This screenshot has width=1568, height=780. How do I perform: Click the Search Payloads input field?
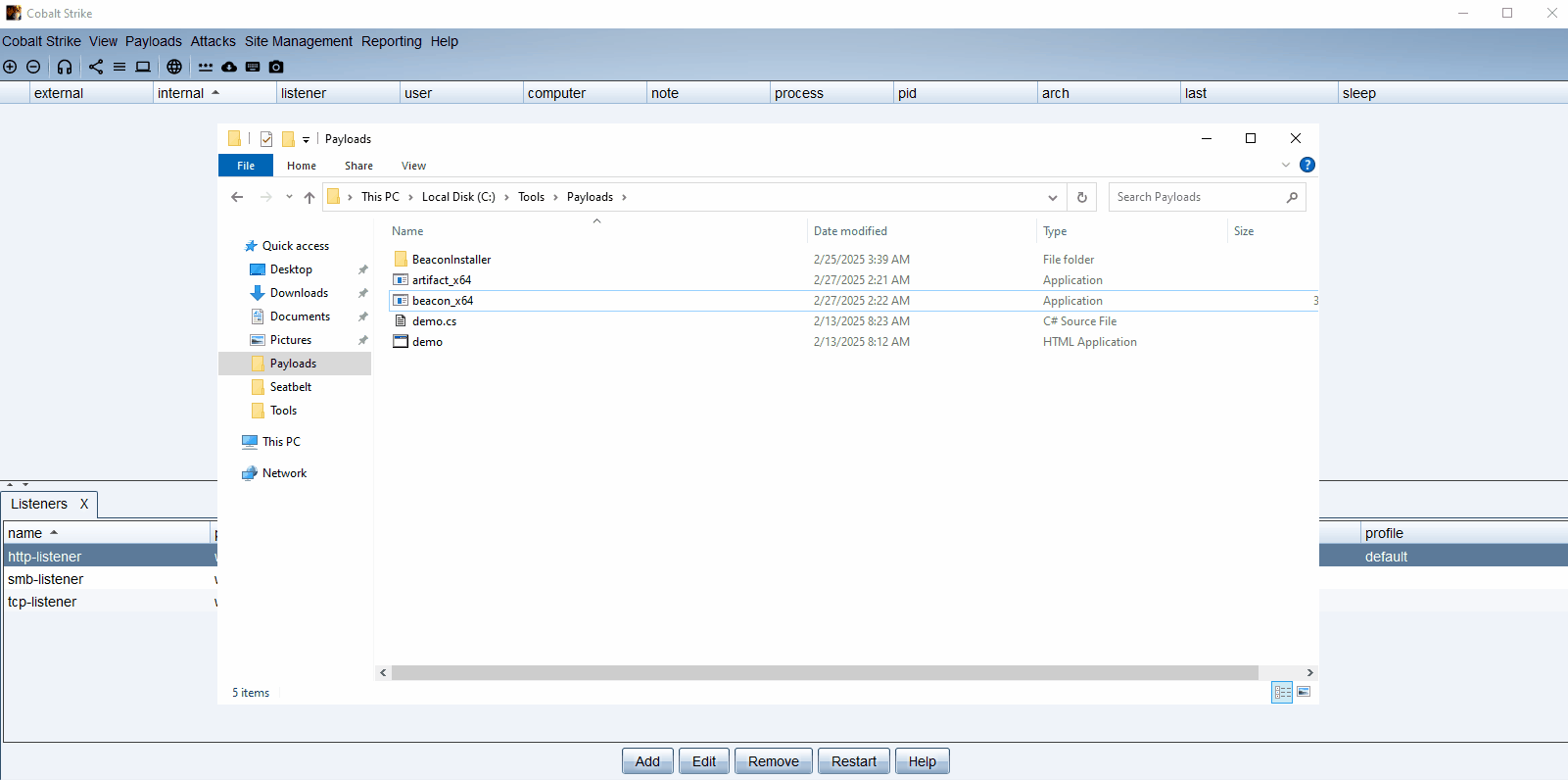(1197, 197)
